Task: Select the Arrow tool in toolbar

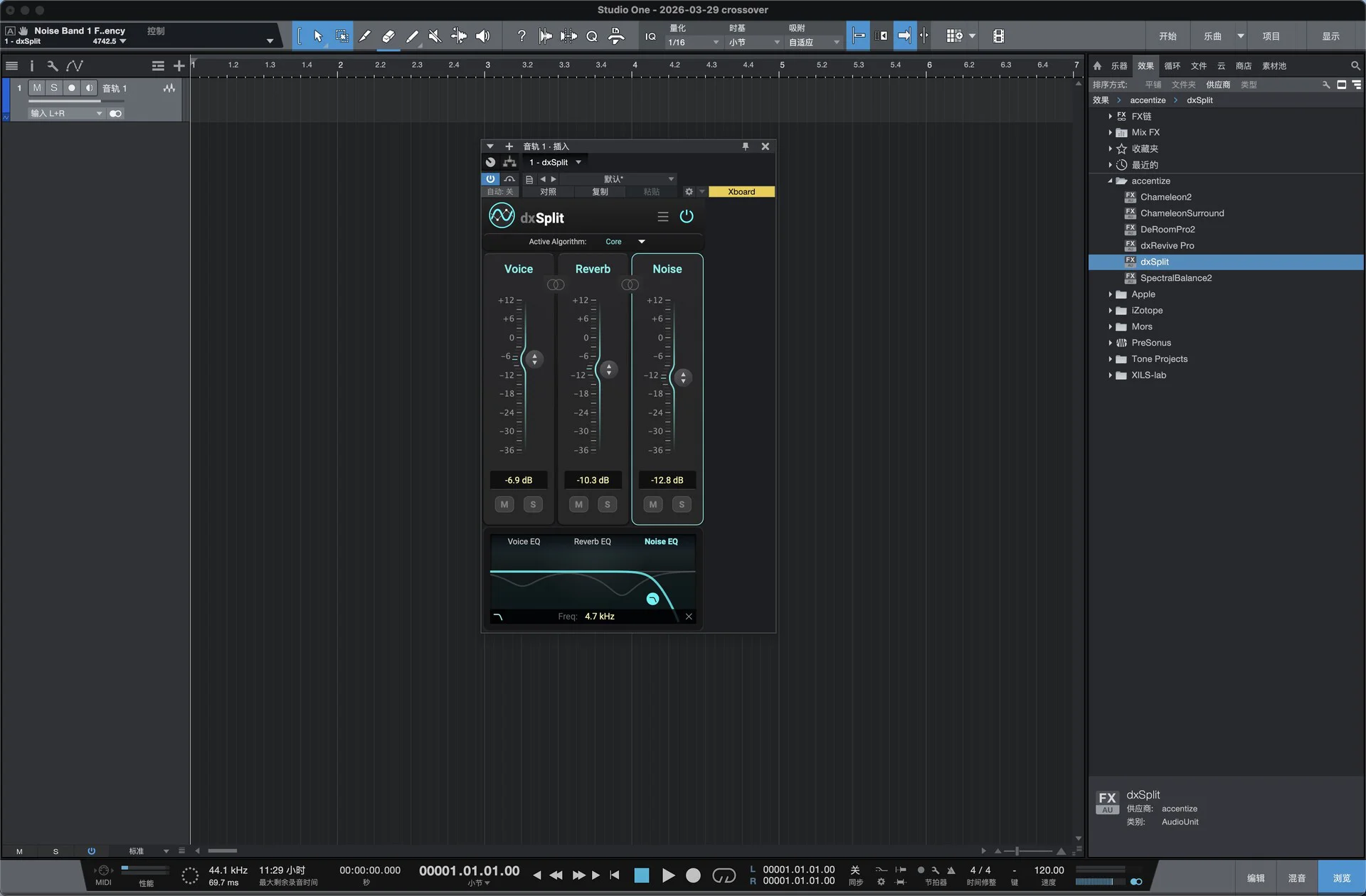Action: [318, 36]
